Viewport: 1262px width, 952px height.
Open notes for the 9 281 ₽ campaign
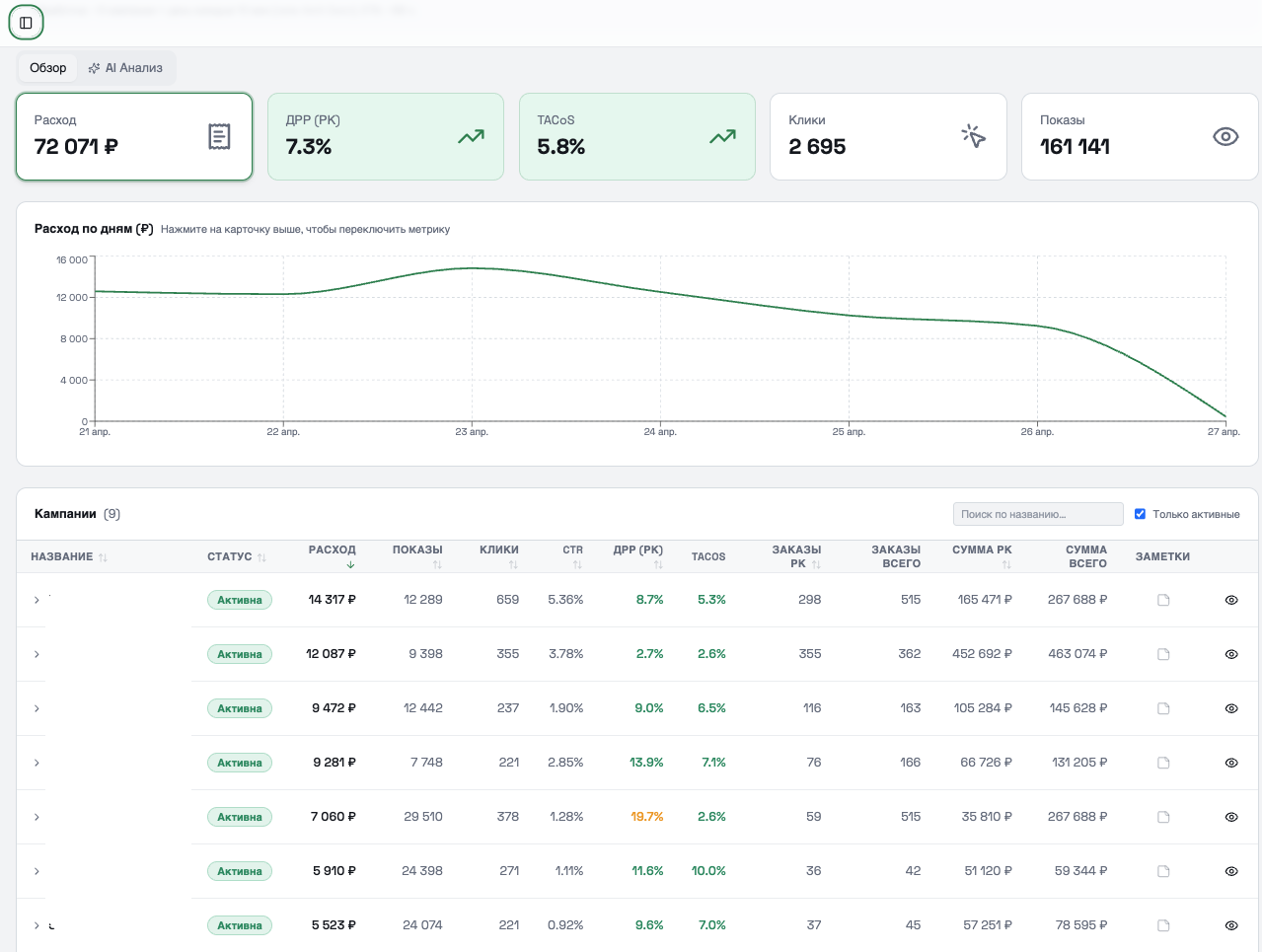pyautogui.click(x=1163, y=763)
